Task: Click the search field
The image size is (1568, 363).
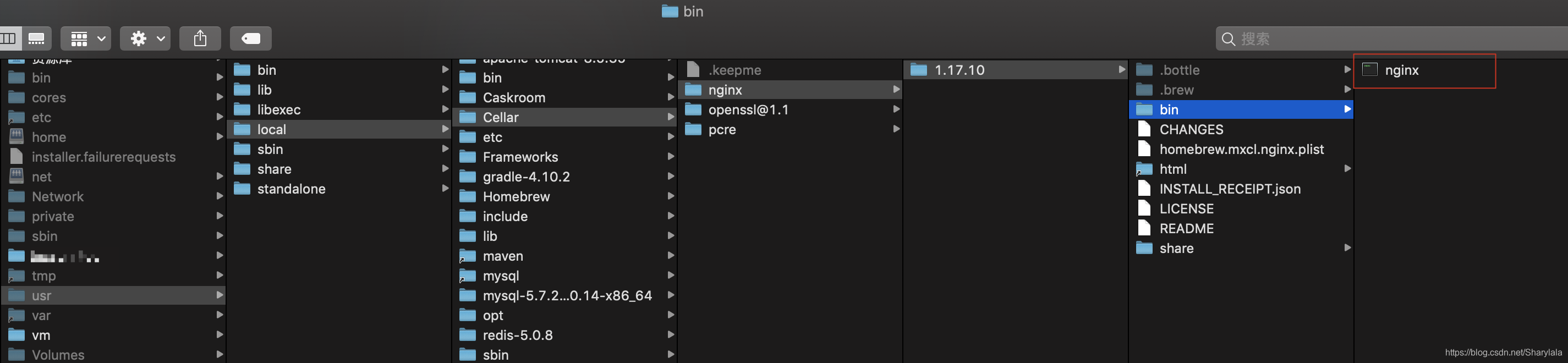Action: tap(1392, 39)
